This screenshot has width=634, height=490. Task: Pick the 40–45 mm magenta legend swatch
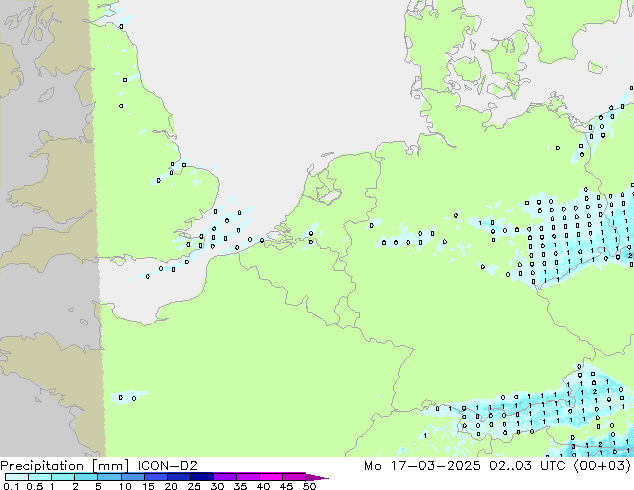point(271,477)
